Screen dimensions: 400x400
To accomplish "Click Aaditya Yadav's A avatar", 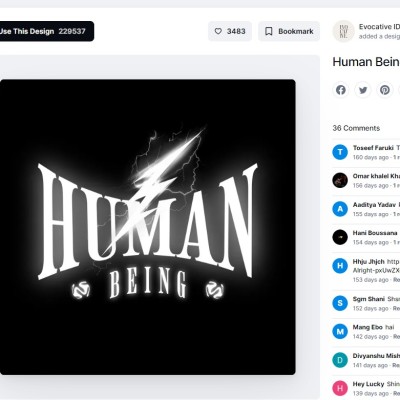I will 340,209.
